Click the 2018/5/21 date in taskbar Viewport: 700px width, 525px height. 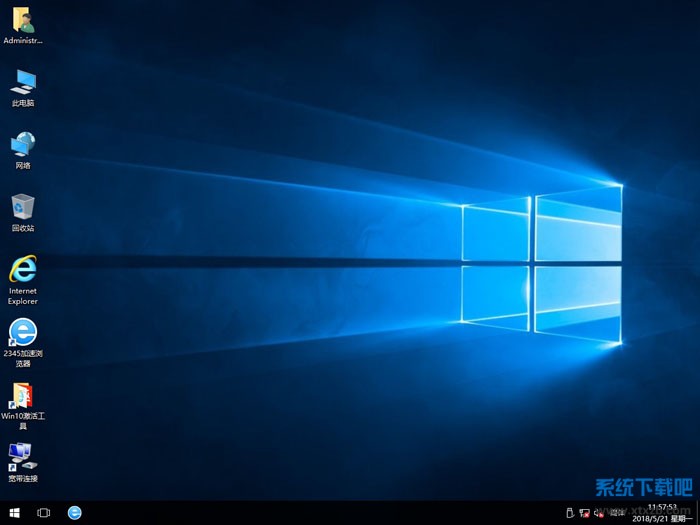pos(655,519)
